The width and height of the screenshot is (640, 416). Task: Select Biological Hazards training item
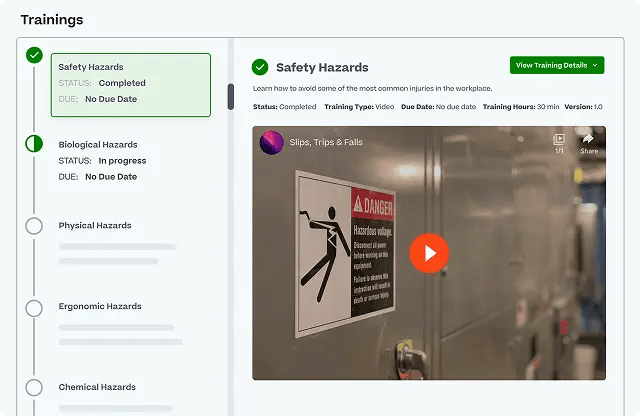pyautogui.click(x=98, y=145)
